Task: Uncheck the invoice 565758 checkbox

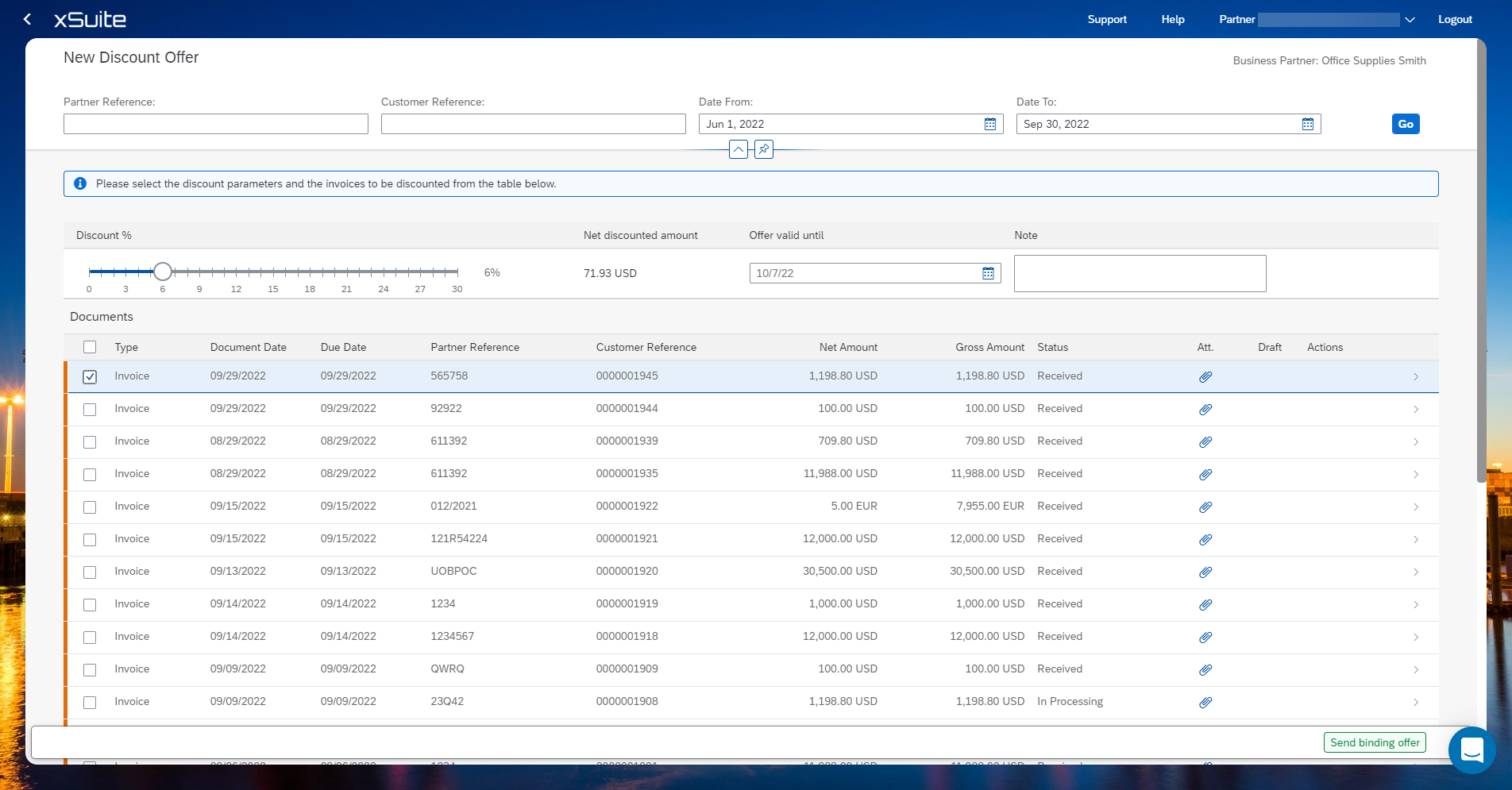Action: pyautogui.click(x=90, y=377)
